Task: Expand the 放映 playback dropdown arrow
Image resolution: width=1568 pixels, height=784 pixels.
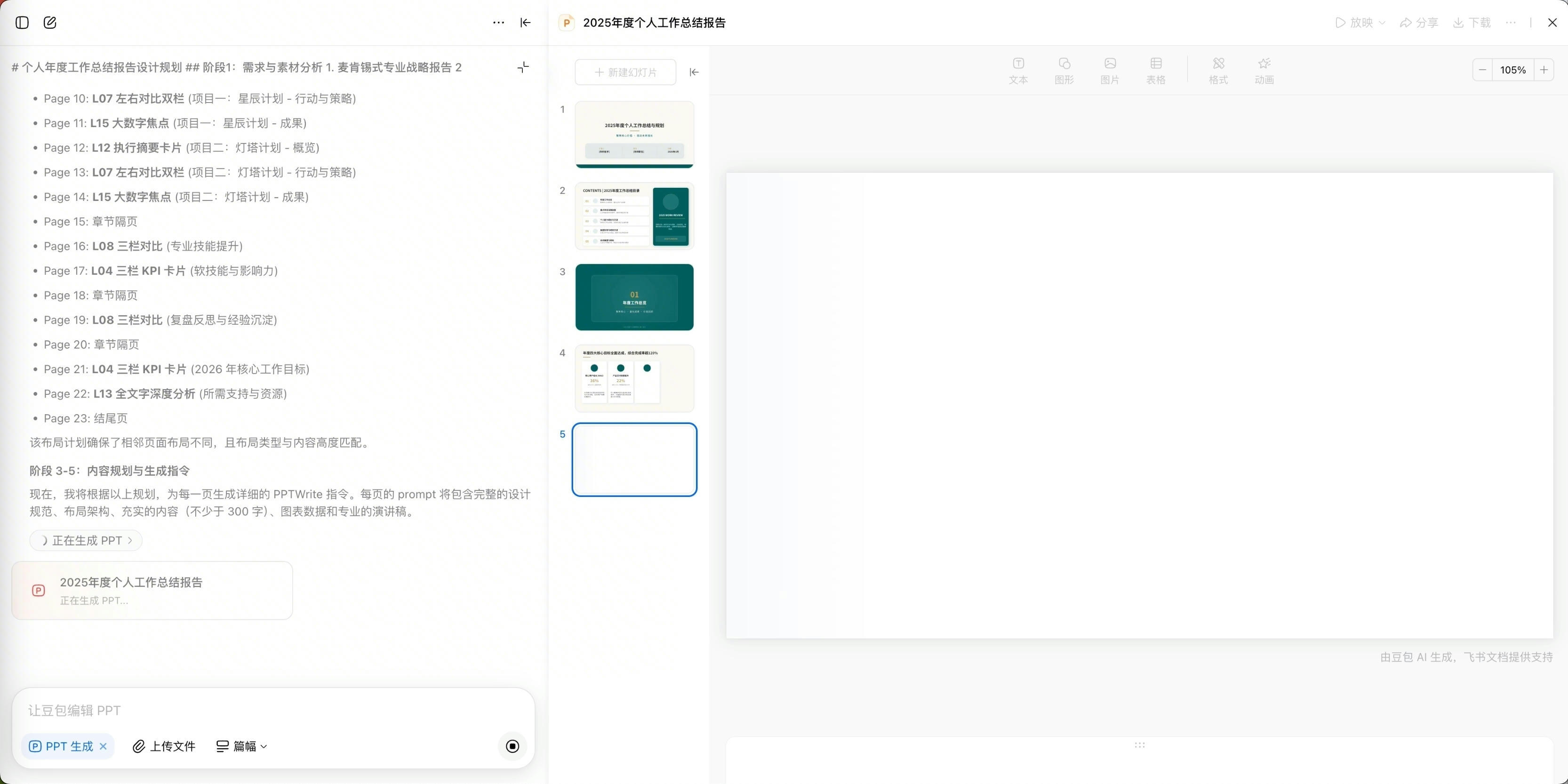Action: (x=1381, y=23)
